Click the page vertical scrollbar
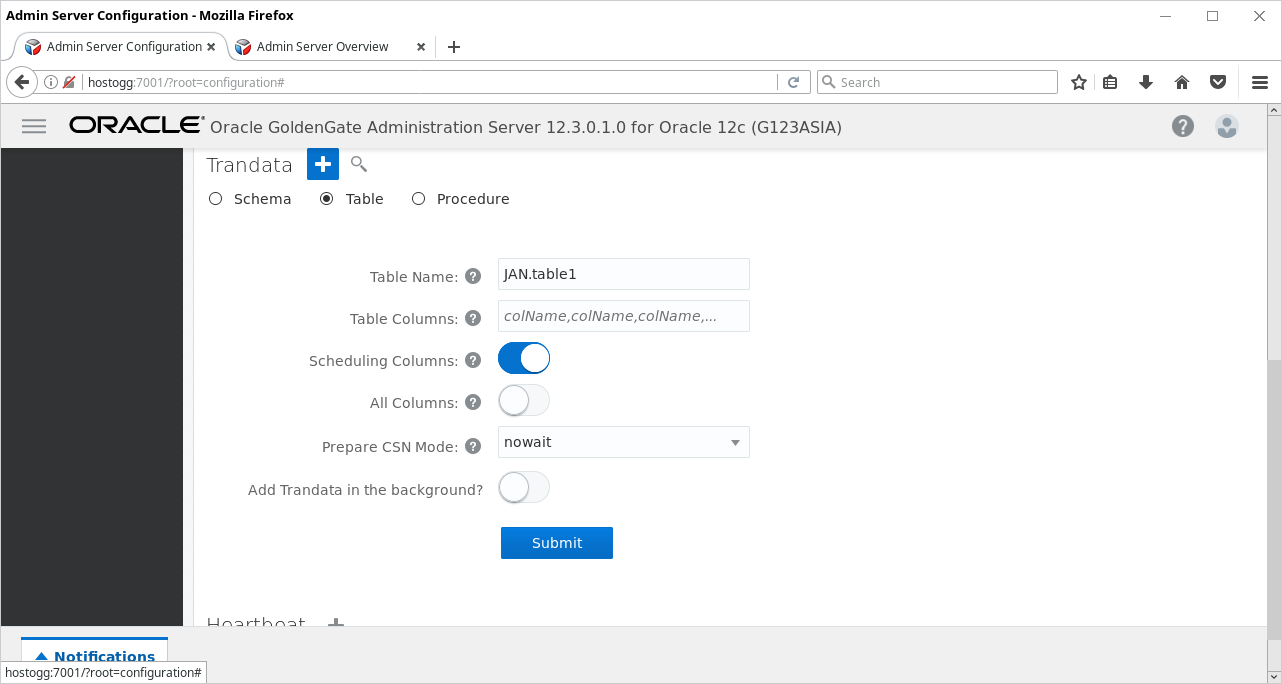This screenshot has height=684, width=1282. click(x=1274, y=500)
